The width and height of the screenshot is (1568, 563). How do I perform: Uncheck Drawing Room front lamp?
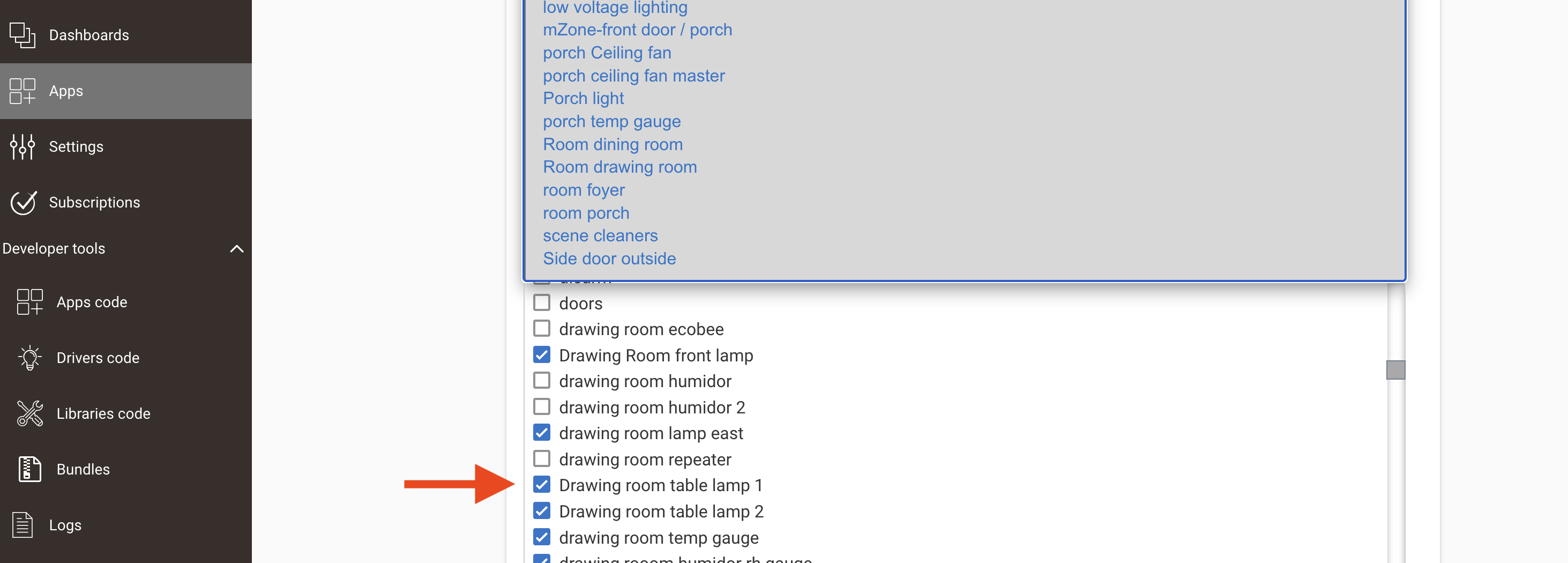pos(542,355)
